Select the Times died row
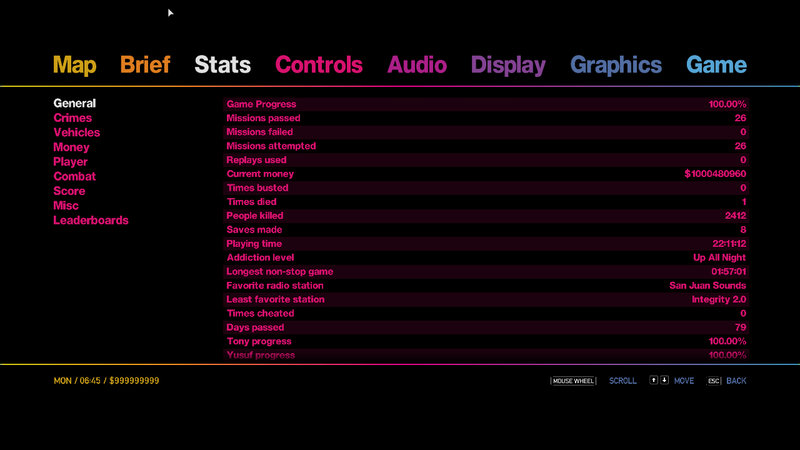This screenshot has height=450, width=800. tap(486, 202)
